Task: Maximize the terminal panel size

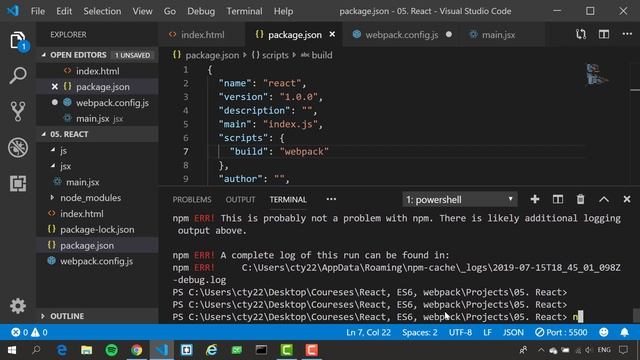Action: (604, 199)
